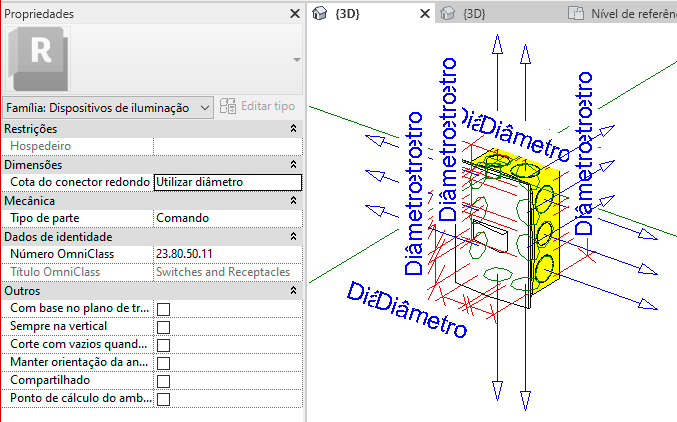Select the Cota do conector redondo label
The width and height of the screenshot is (677, 422).
pyautogui.click(x=80, y=182)
